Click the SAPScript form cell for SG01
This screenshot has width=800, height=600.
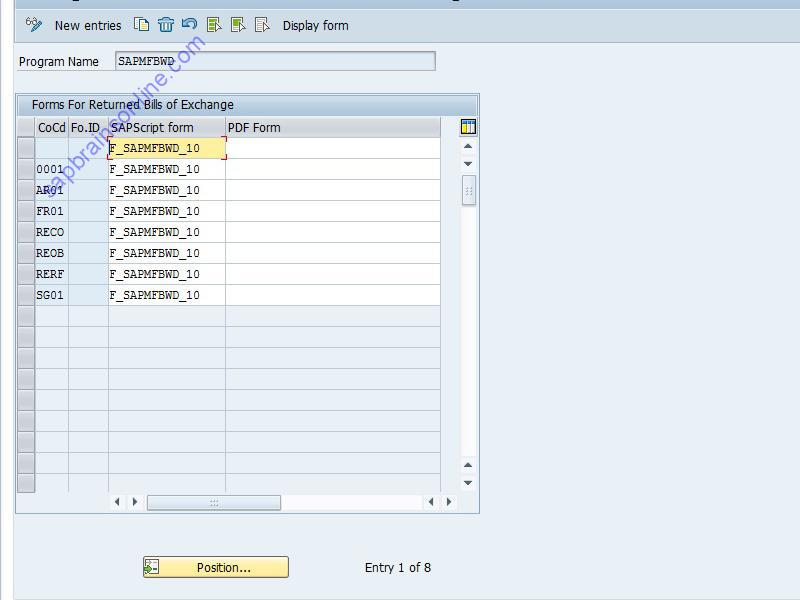point(167,295)
